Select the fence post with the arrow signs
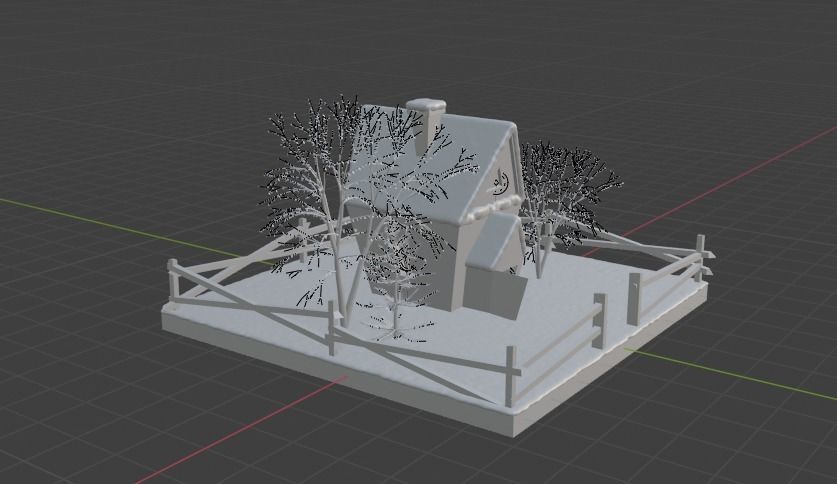The height and width of the screenshot is (484, 837). 702,257
